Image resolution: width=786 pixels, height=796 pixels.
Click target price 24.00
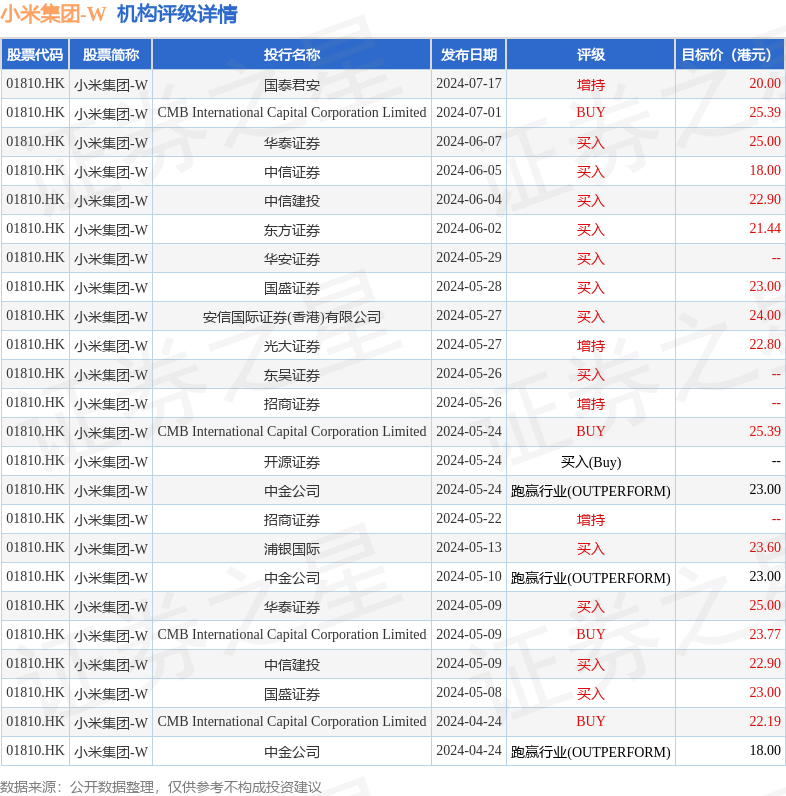tap(765, 315)
